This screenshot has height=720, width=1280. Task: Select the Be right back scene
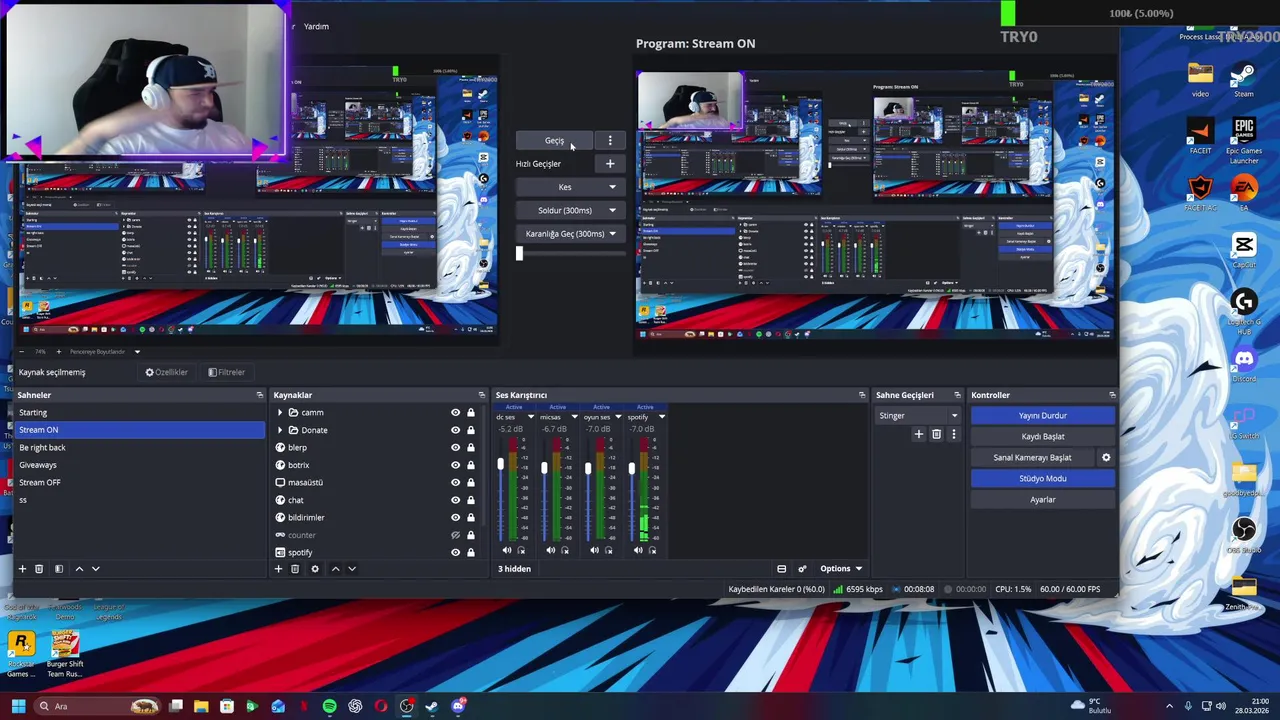click(140, 448)
